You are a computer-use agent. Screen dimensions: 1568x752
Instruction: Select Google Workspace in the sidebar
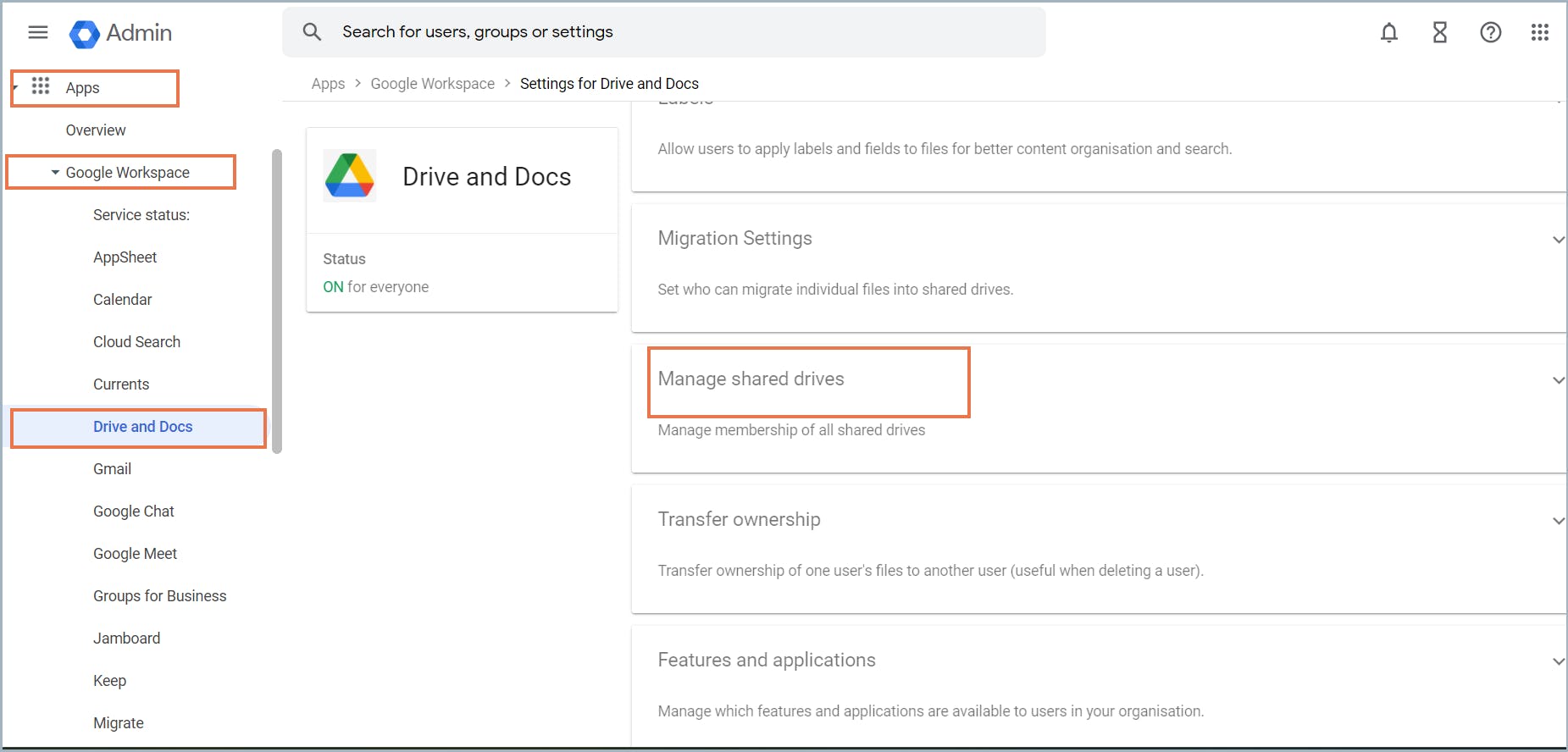click(x=128, y=173)
